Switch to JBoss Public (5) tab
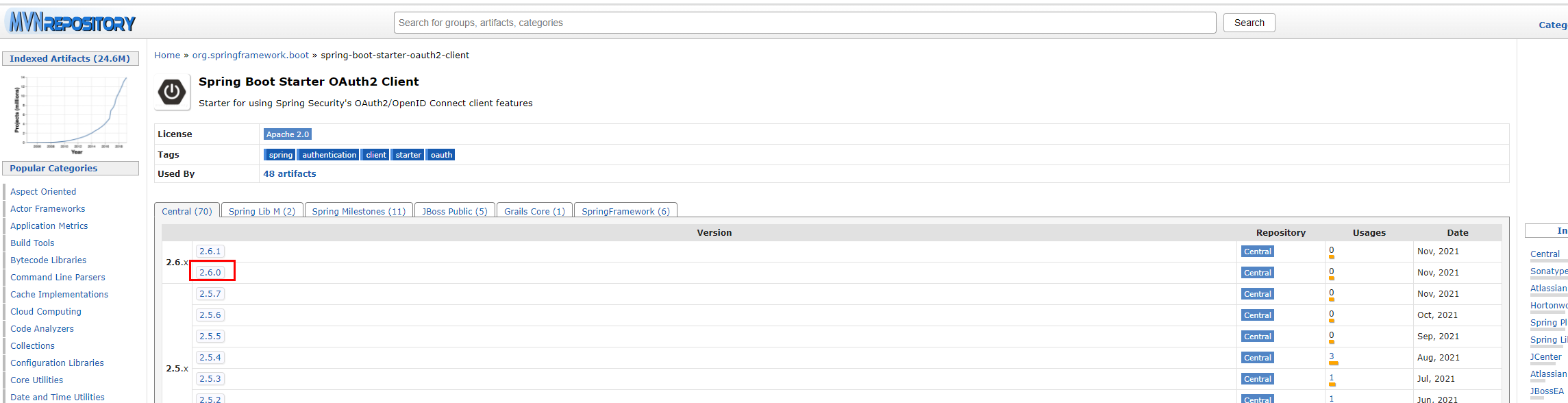 [455, 211]
